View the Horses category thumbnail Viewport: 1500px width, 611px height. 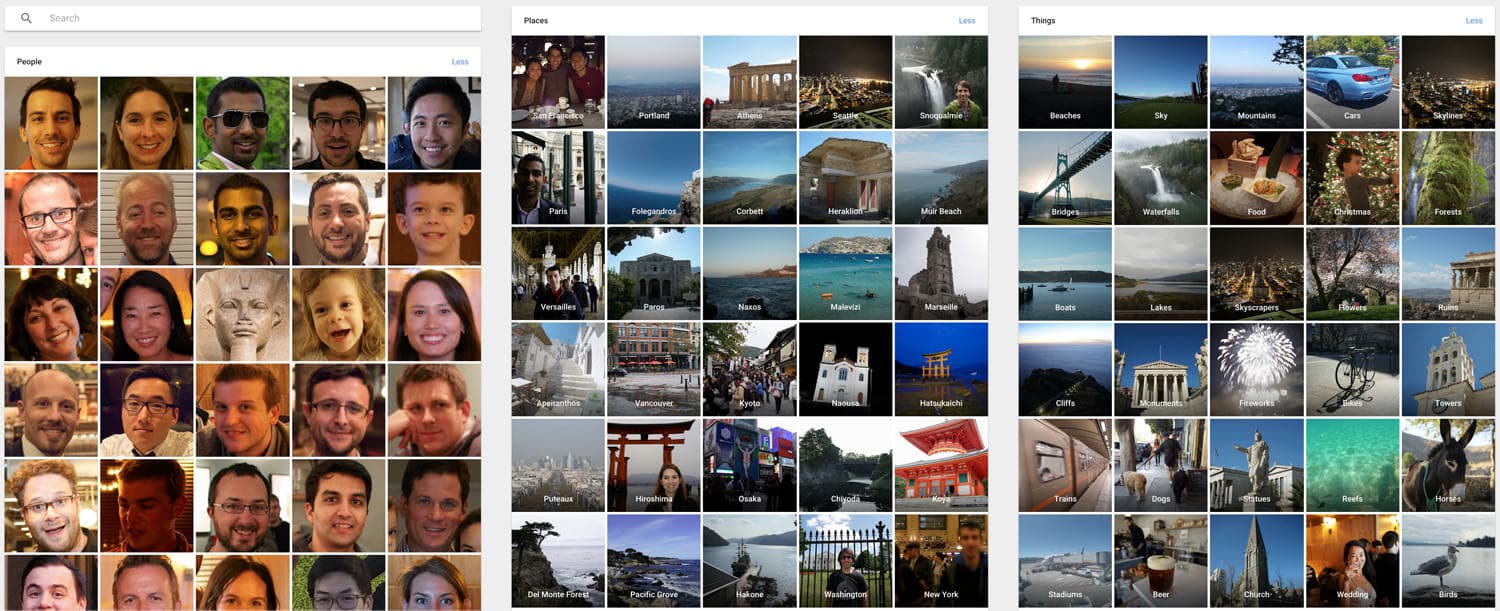pyautogui.click(x=1448, y=465)
